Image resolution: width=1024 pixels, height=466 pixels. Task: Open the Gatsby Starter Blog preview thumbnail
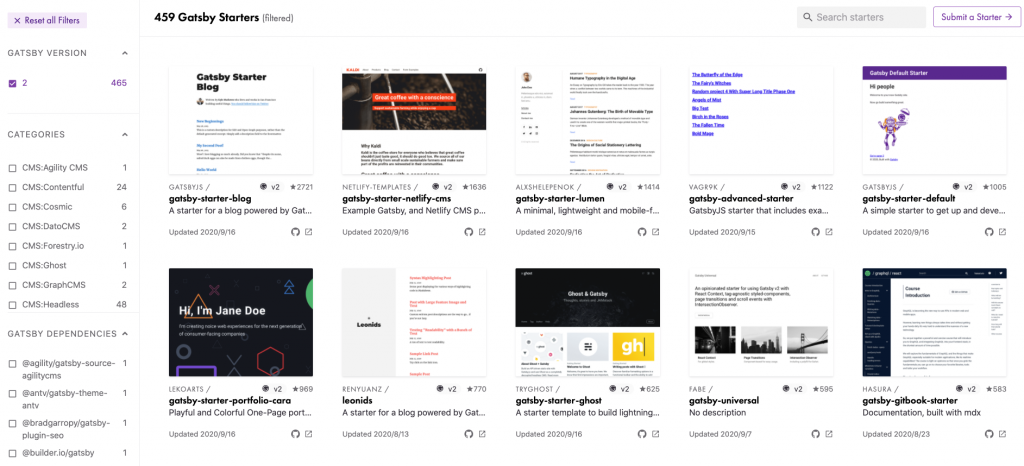click(240, 120)
